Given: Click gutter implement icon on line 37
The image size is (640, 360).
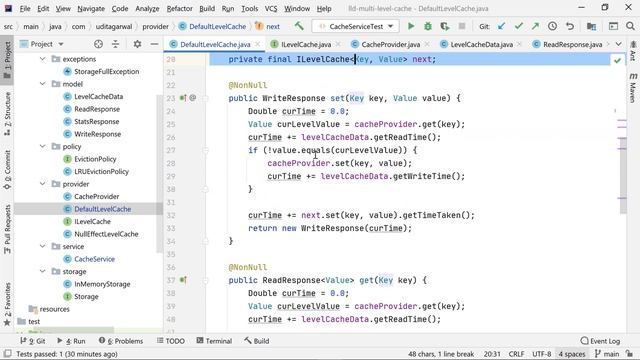Looking at the screenshot, I should click(183, 280).
